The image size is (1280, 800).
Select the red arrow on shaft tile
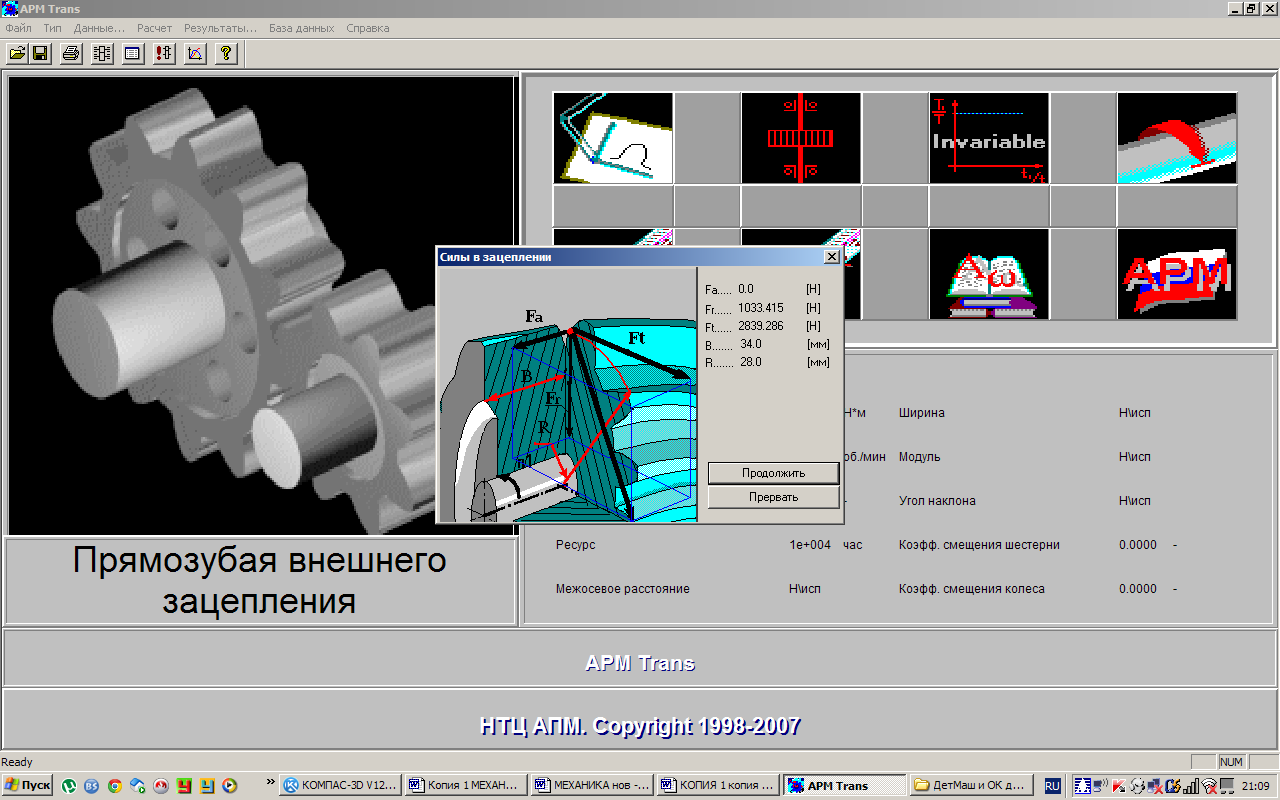click(x=1177, y=138)
